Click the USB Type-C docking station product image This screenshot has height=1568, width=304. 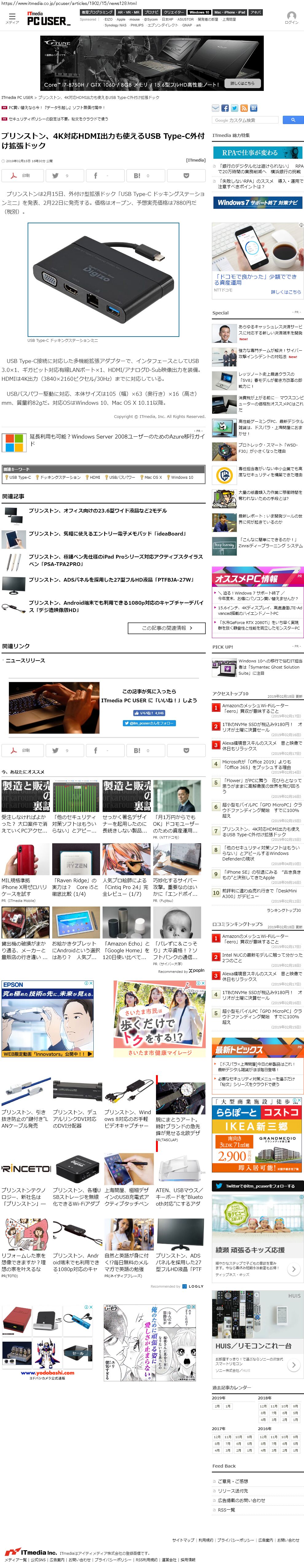pyautogui.click(x=103, y=279)
